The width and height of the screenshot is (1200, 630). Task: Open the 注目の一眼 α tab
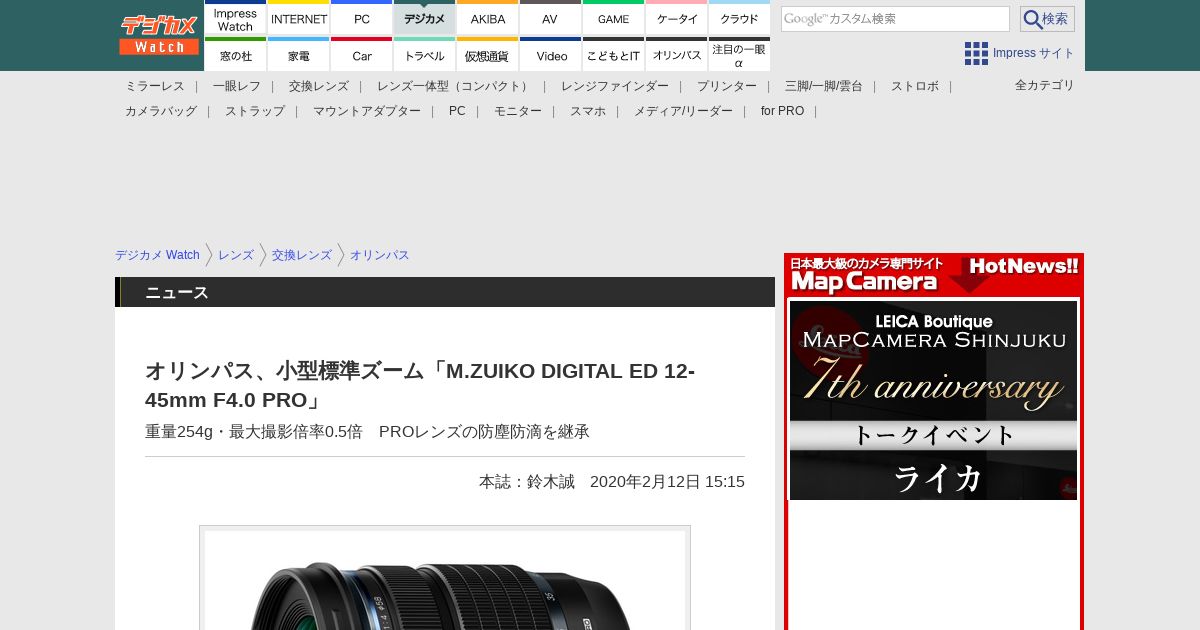click(x=740, y=54)
